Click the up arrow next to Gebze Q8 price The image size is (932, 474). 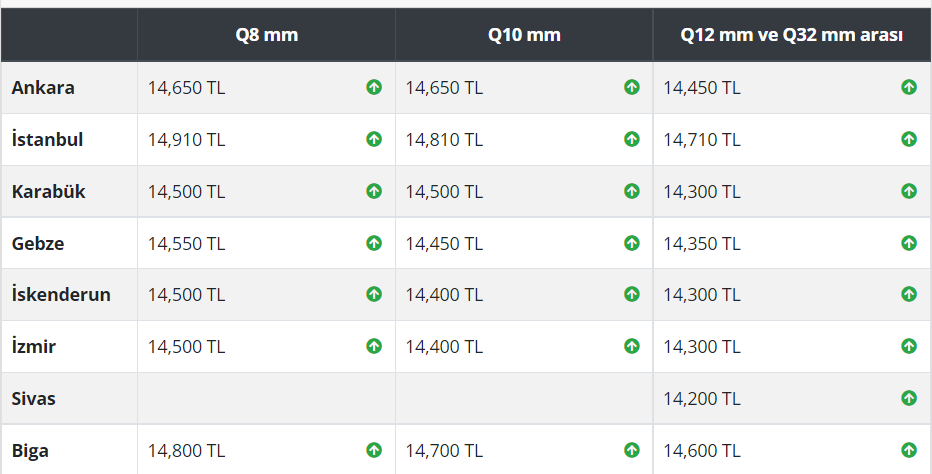374,243
